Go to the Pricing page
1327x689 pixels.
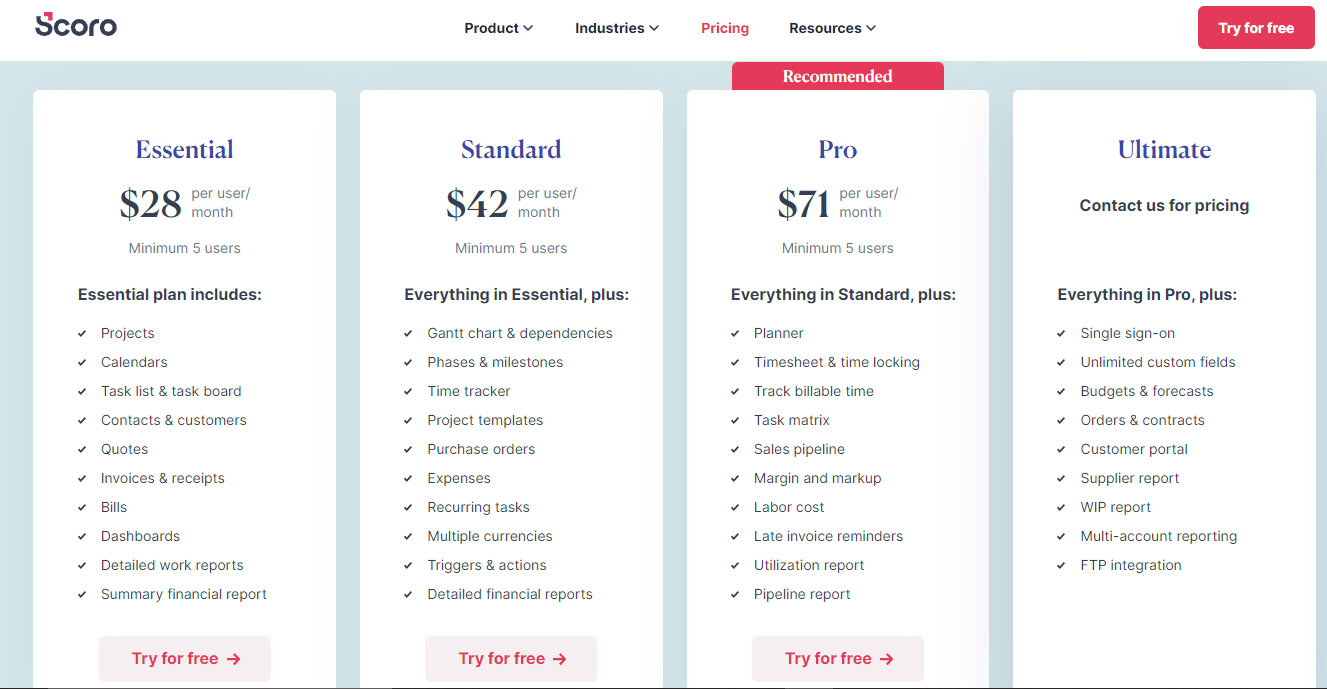(725, 28)
